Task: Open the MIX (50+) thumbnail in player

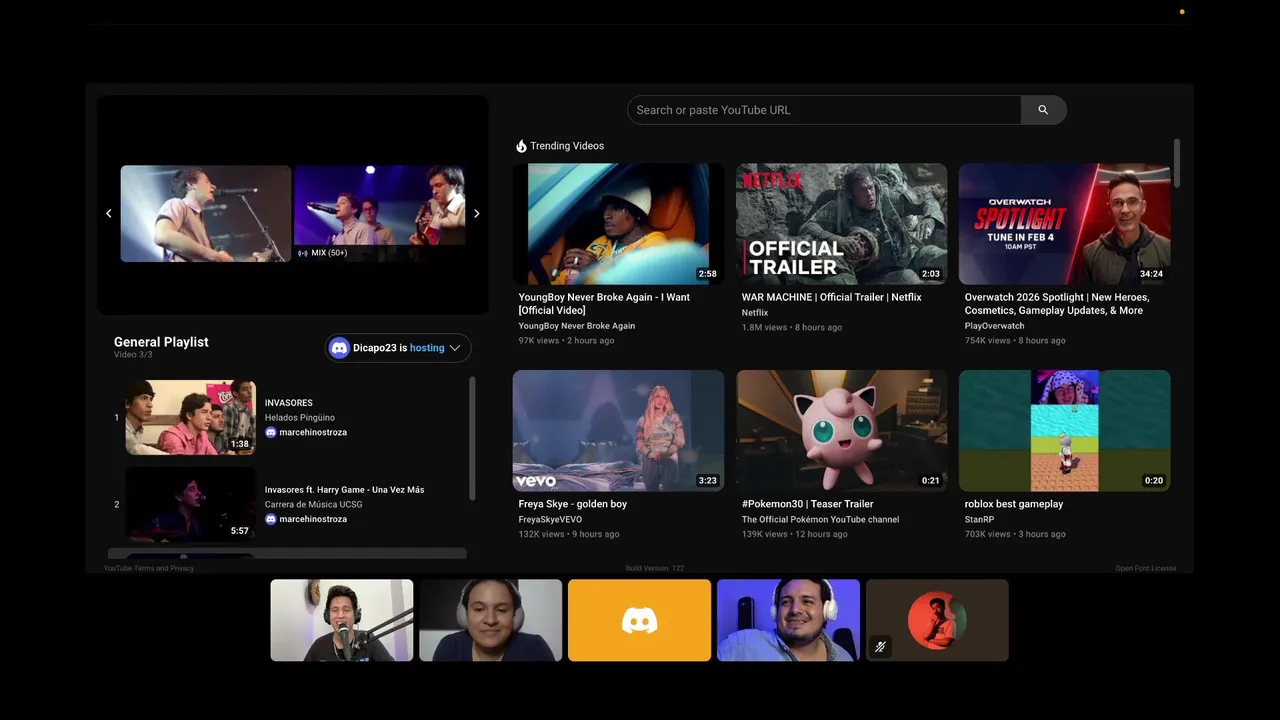Action: (x=379, y=213)
